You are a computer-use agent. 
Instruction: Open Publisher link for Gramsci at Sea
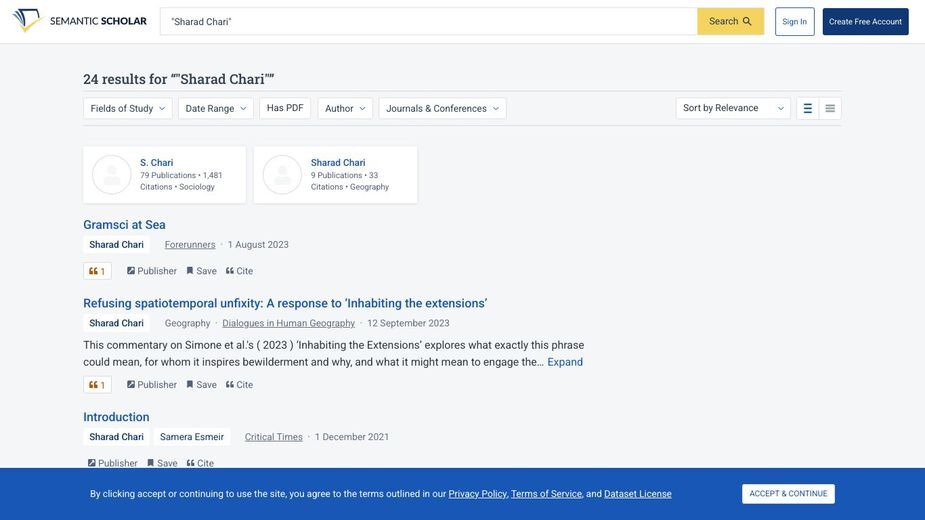(152, 271)
